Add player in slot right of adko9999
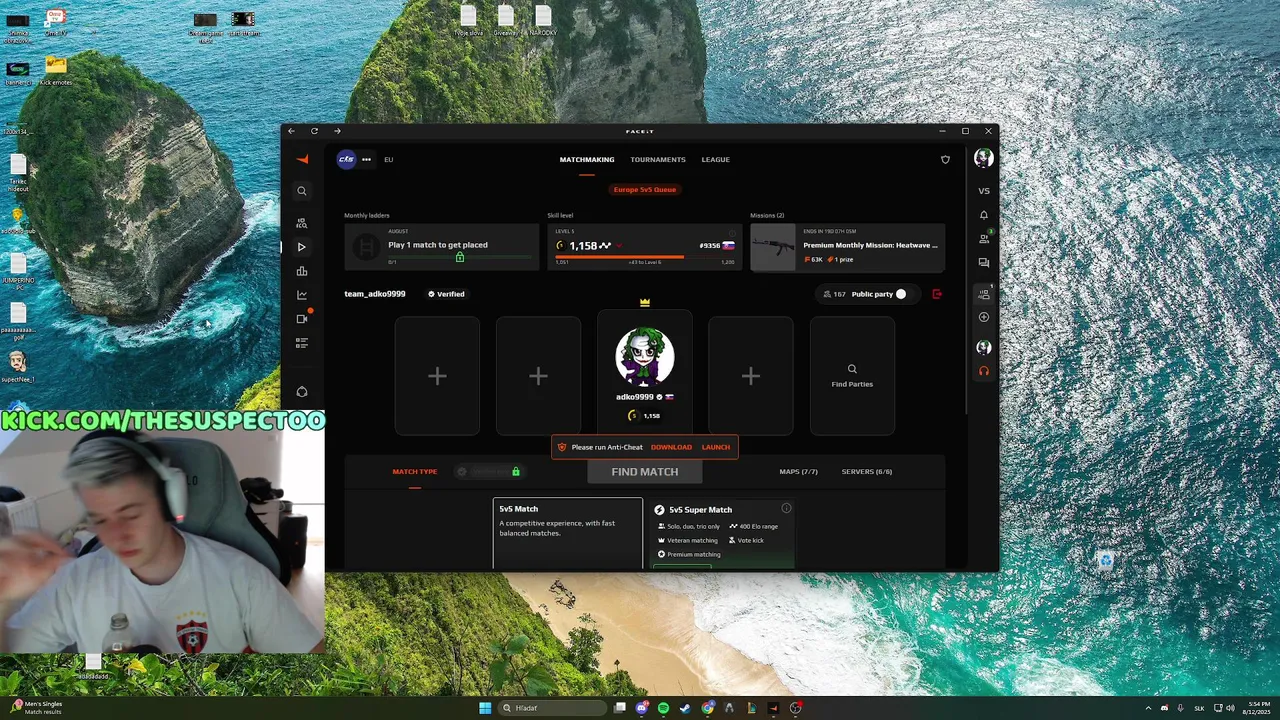1280x720 pixels. (x=751, y=376)
